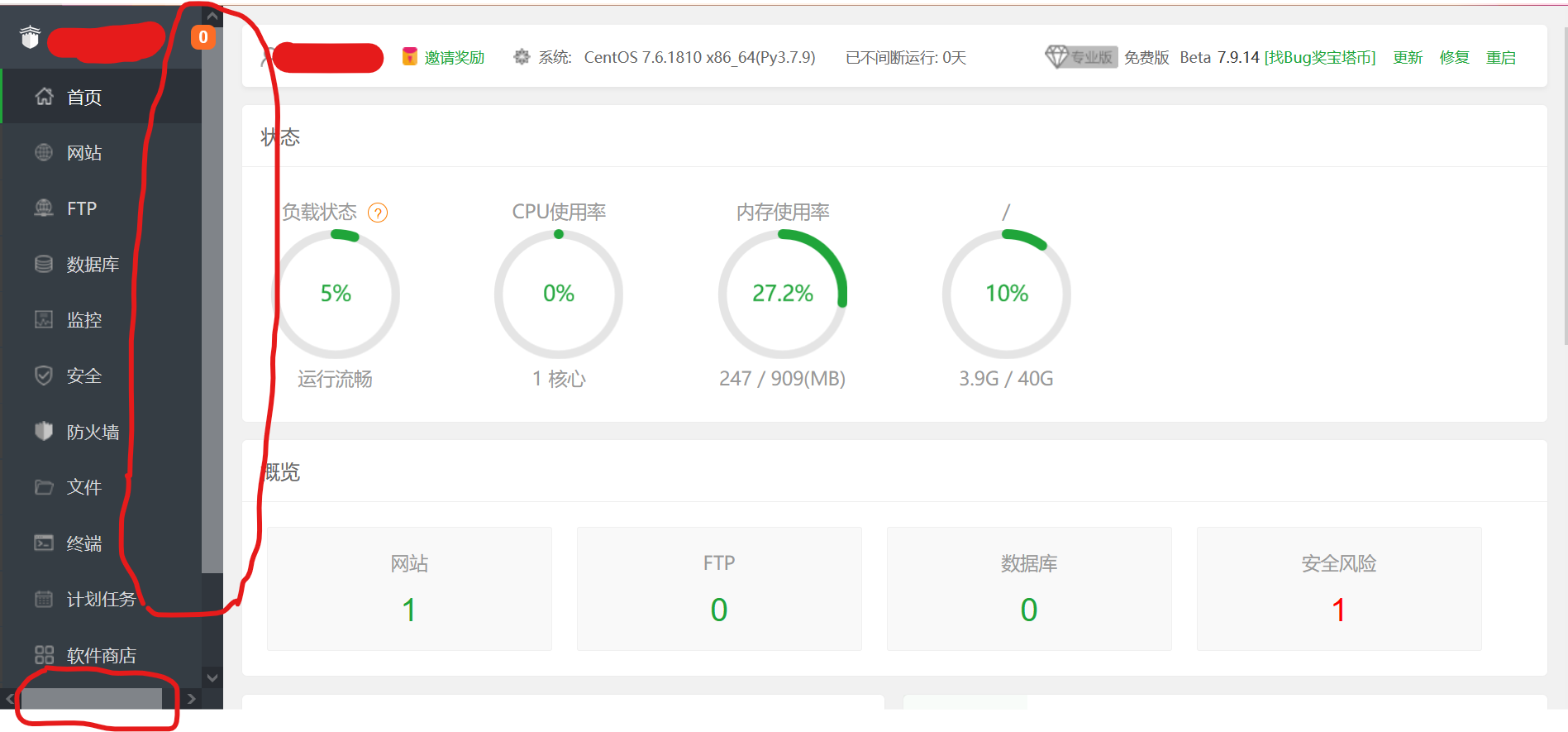Click the monitor chart icon beside 监控

(45, 319)
